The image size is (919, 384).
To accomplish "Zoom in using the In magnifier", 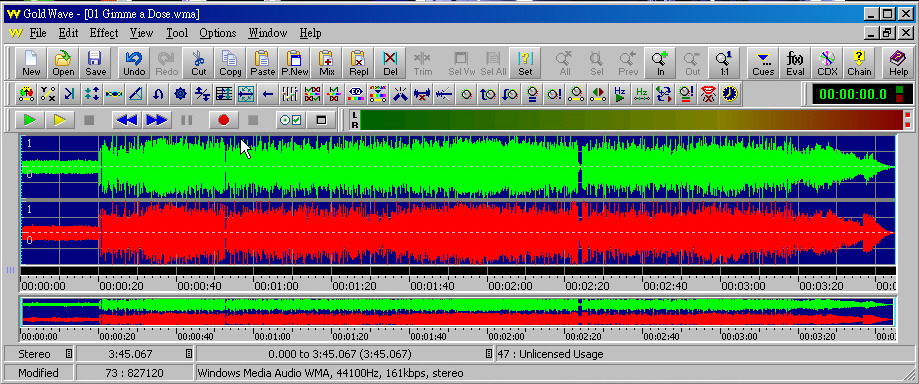I will [x=661, y=63].
